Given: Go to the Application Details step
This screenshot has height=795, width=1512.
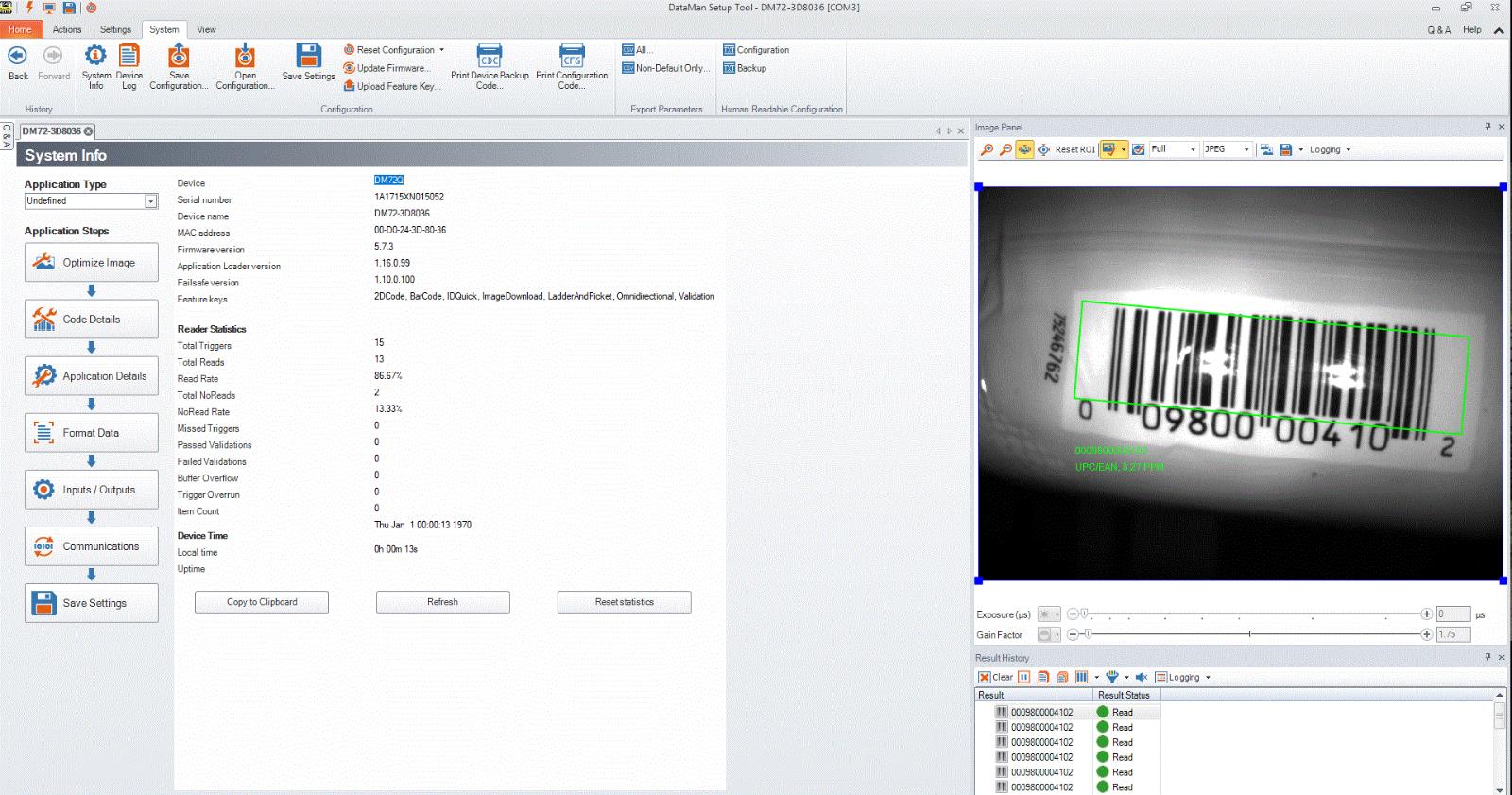Looking at the screenshot, I should point(92,376).
